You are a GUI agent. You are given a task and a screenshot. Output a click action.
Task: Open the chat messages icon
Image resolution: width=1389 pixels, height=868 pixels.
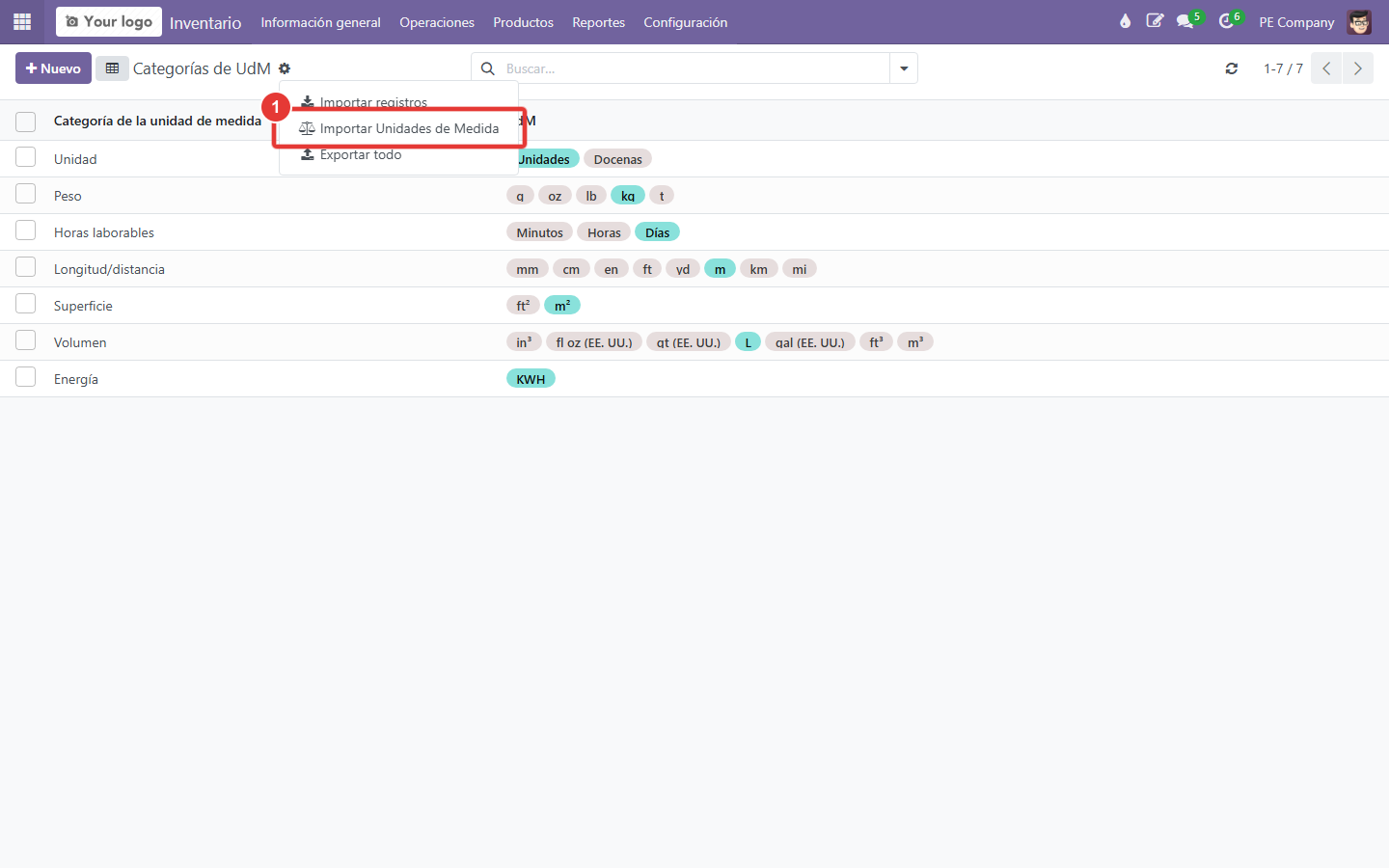[x=1185, y=21]
